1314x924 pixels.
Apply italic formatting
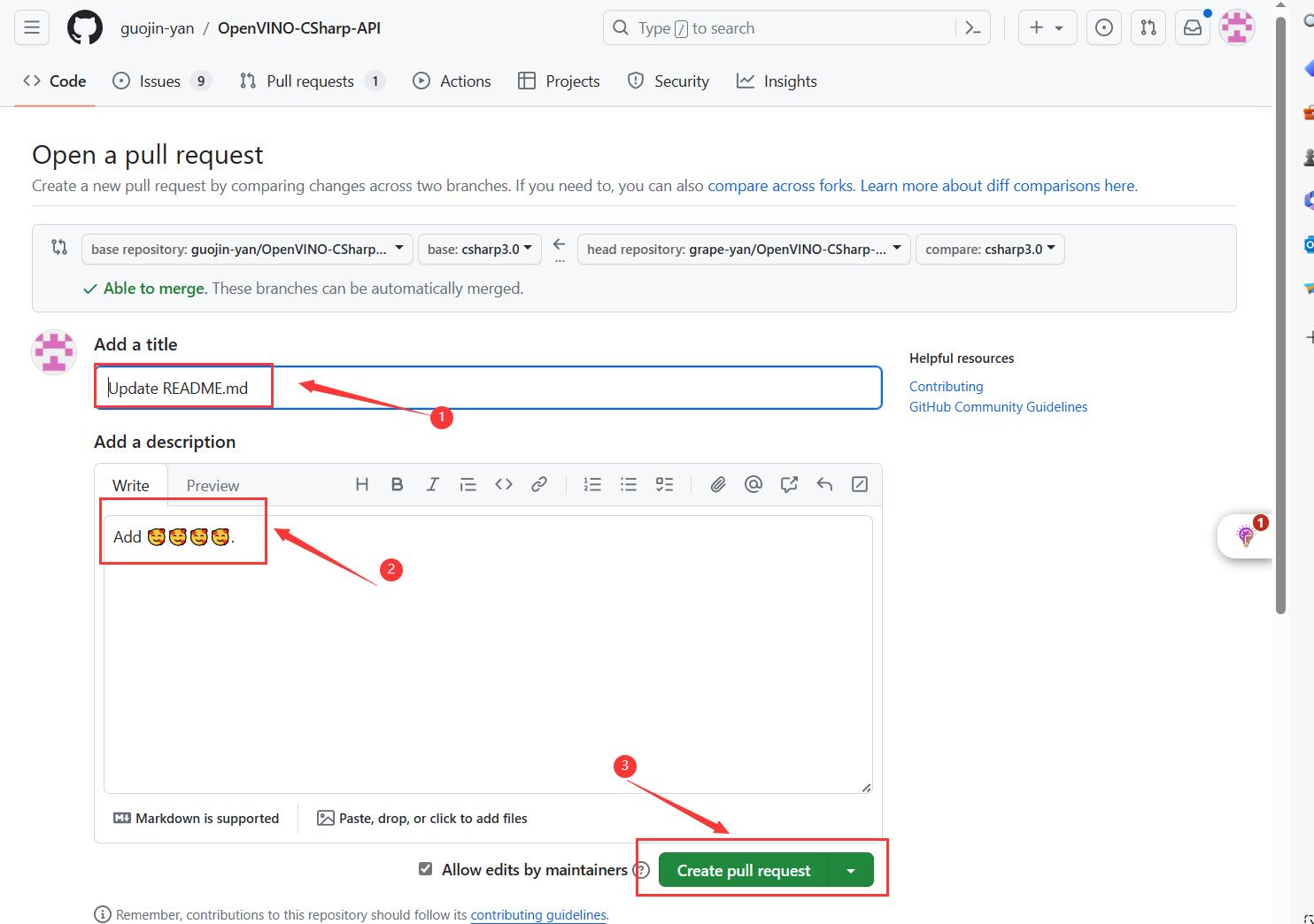[x=432, y=484]
